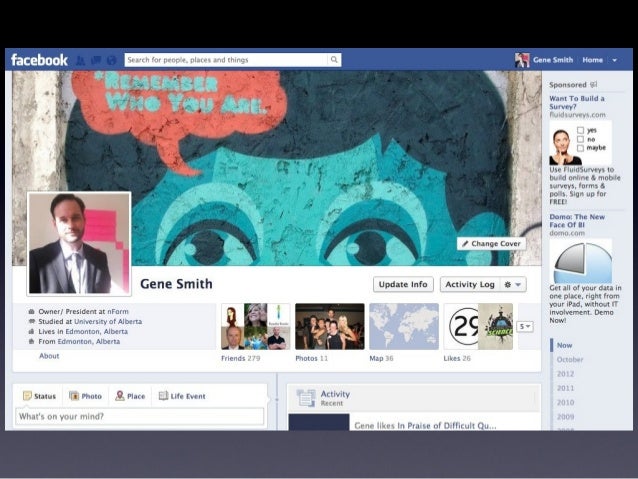The width and height of the screenshot is (638, 479).
Task: Expand the '5' more sections dropdown
Action: click(525, 326)
